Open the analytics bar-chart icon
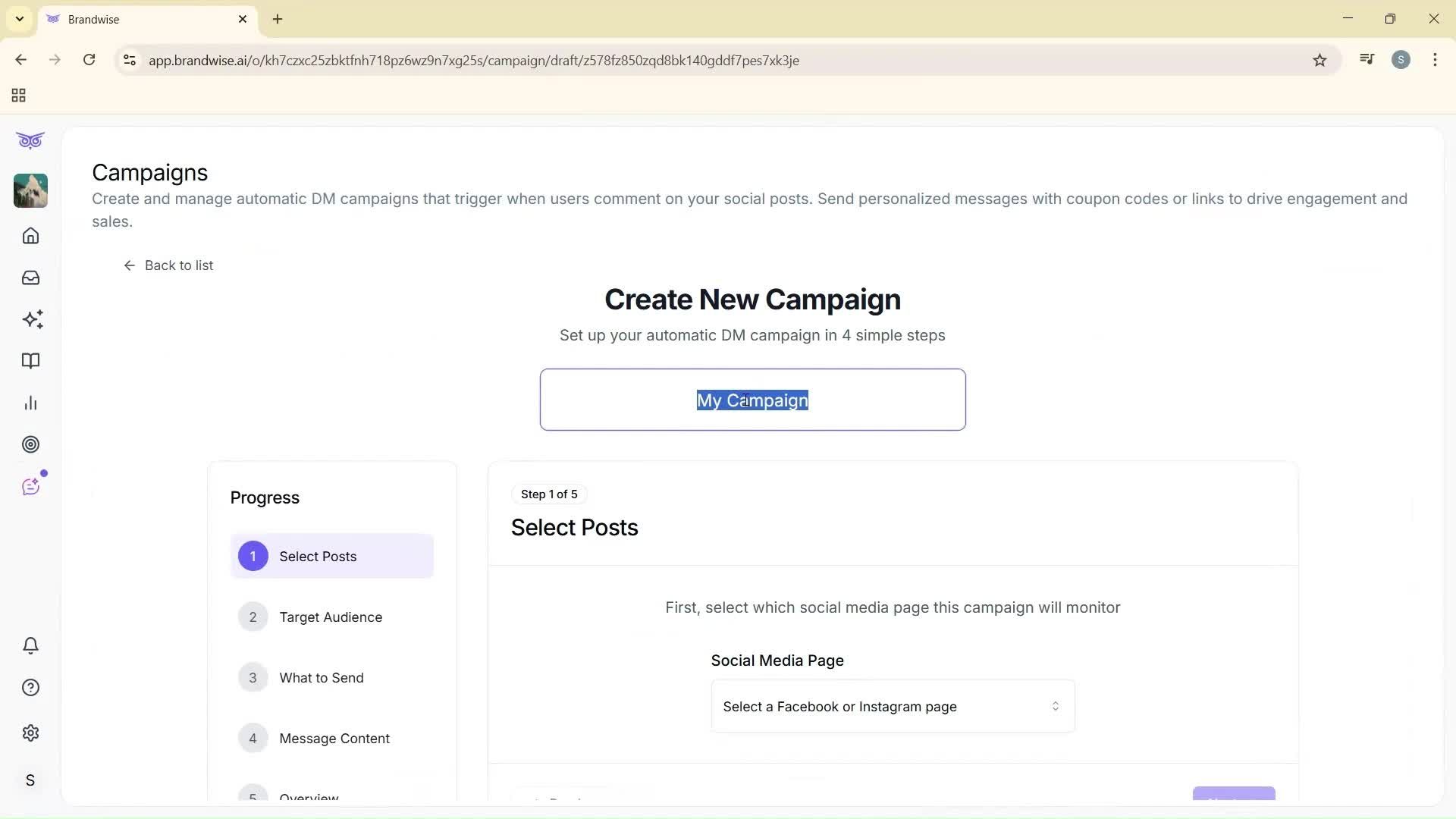The height and width of the screenshot is (819, 1456). click(30, 403)
